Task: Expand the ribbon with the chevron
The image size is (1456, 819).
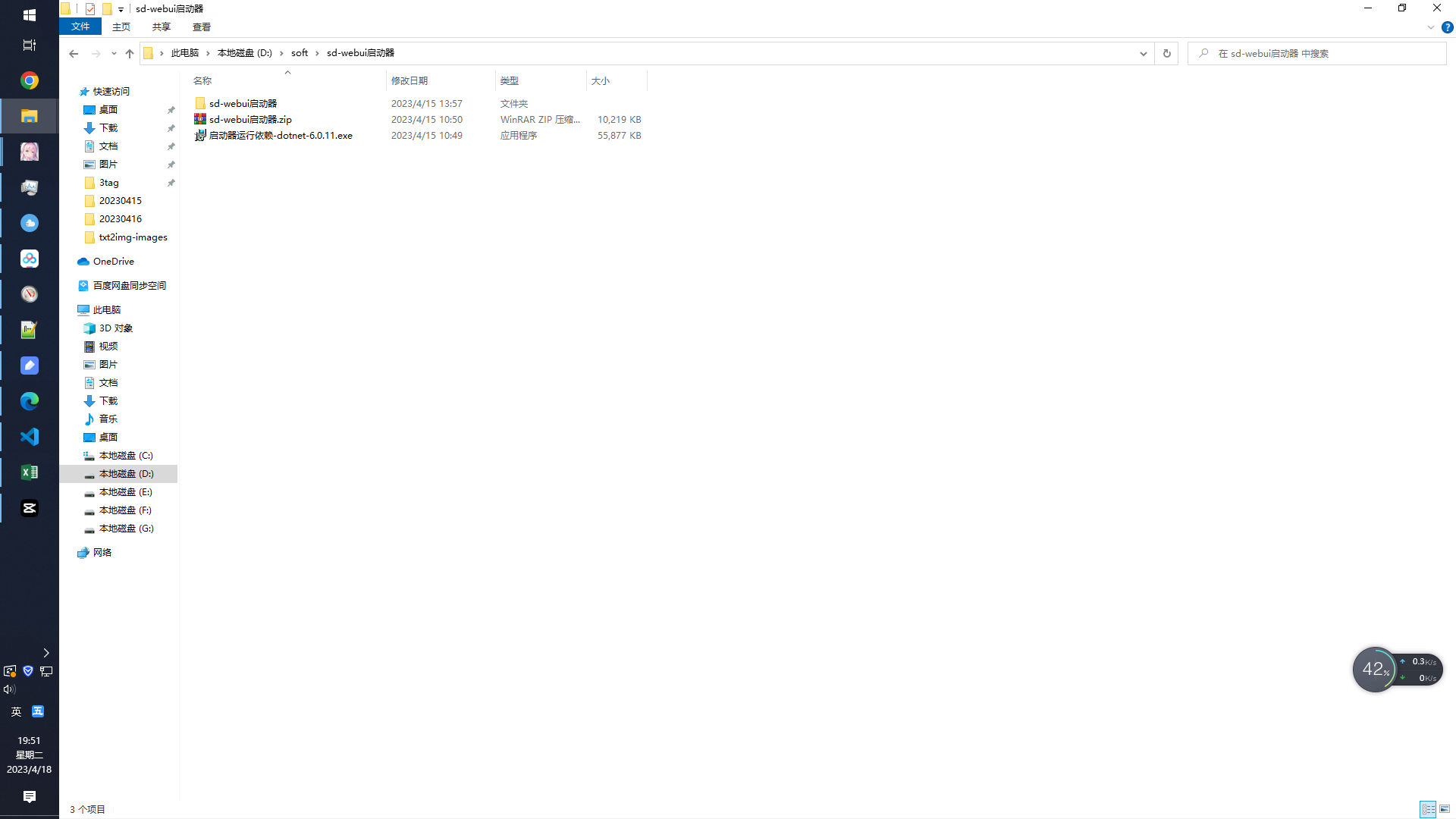Action: (1431, 27)
